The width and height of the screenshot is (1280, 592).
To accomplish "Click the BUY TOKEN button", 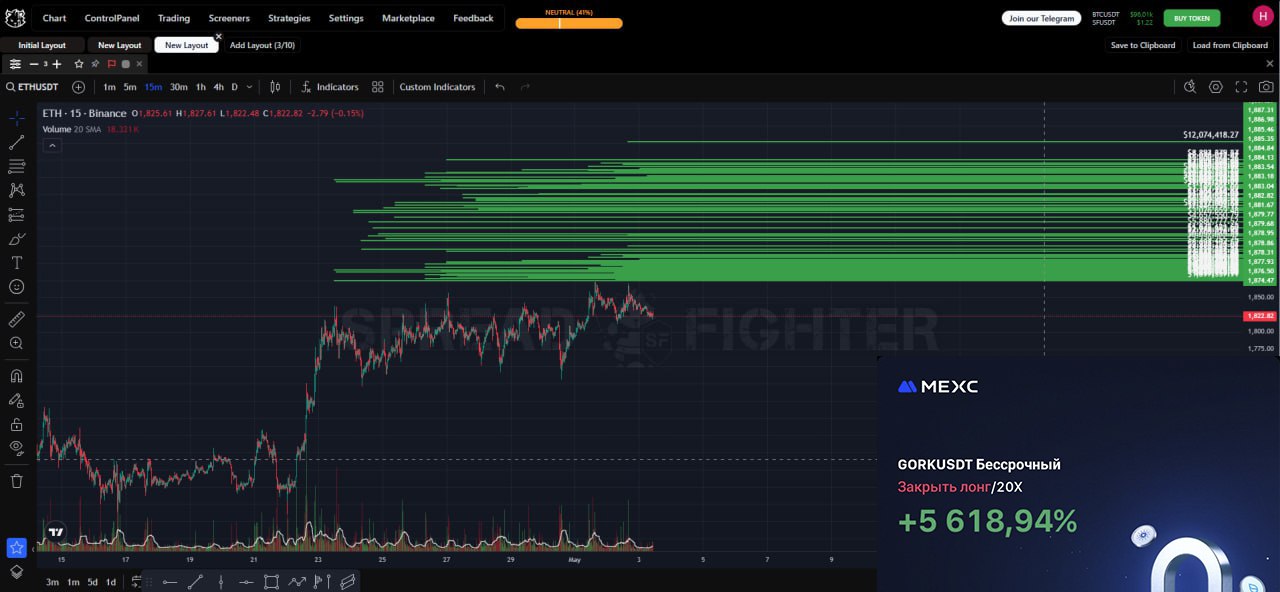I will (1191, 18).
